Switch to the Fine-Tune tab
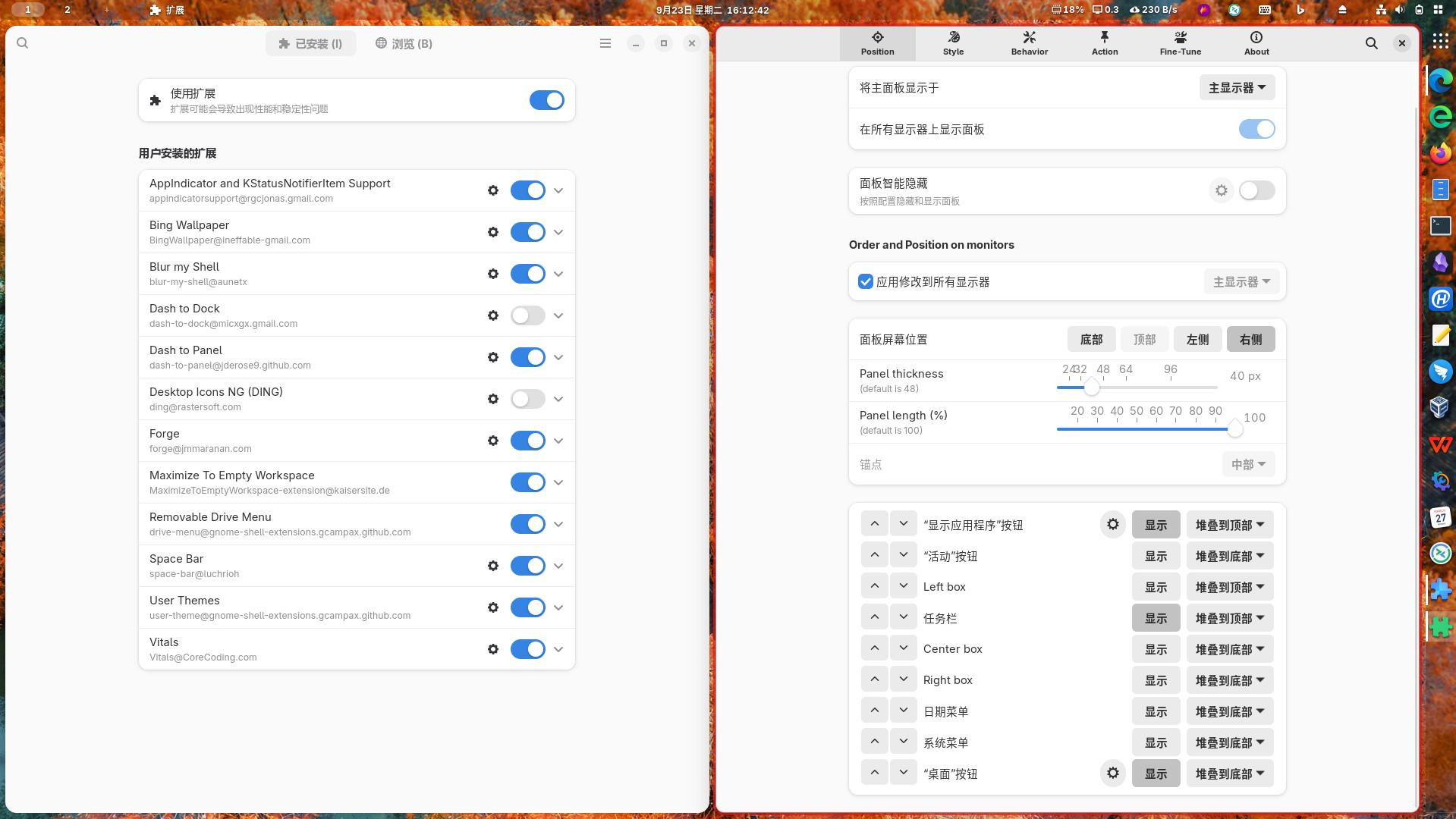The image size is (1456, 819). click(1181, 43)
